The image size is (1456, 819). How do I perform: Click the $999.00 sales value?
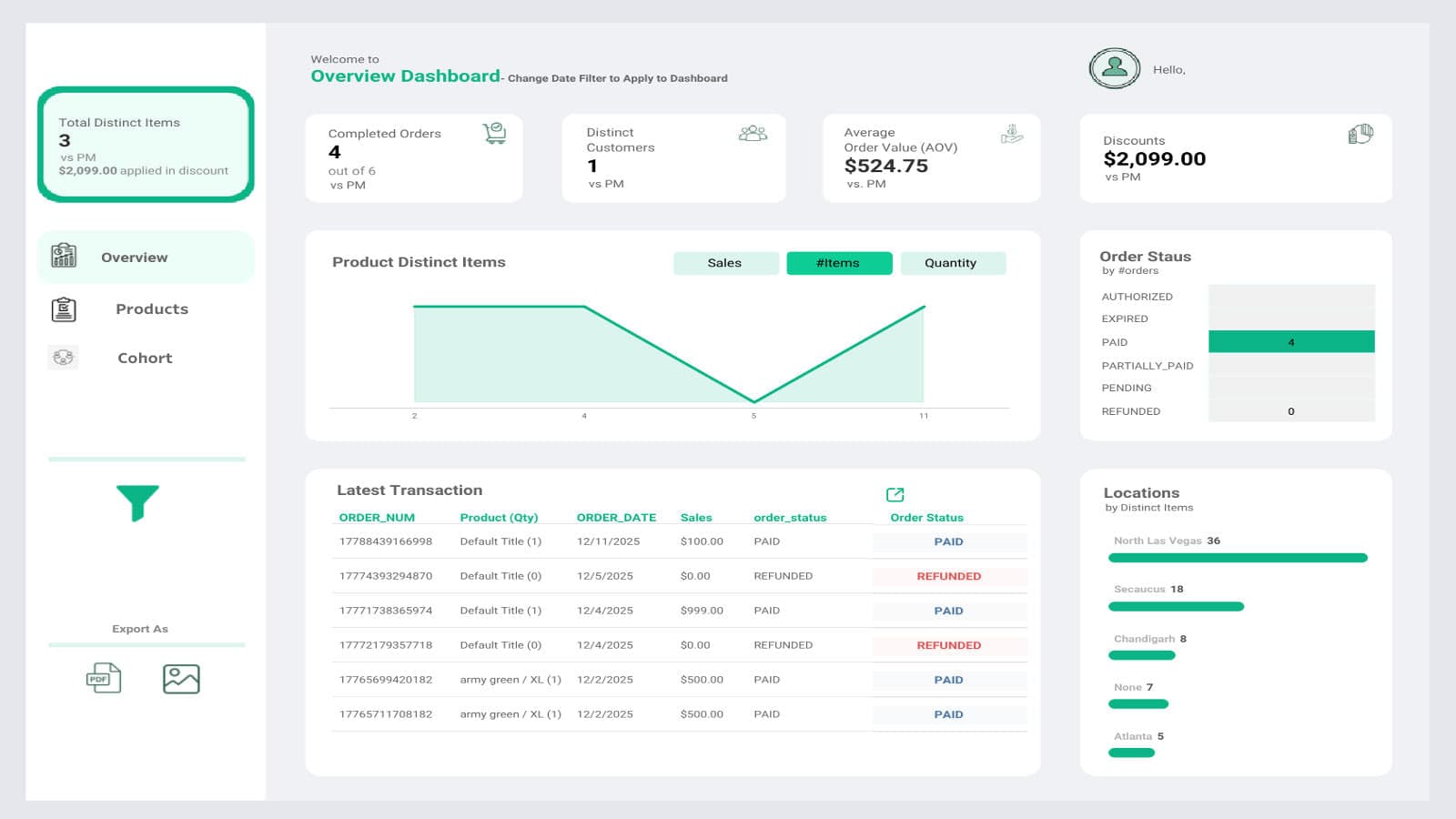(x=702, y=611)
